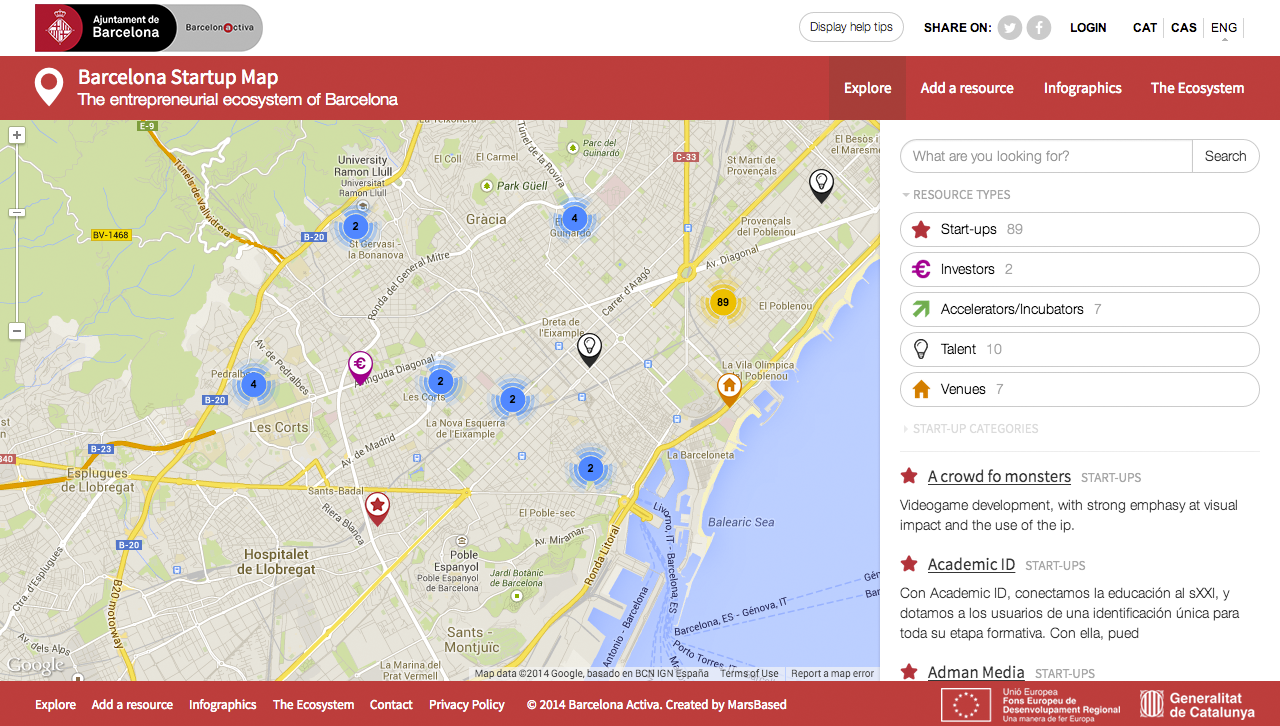This screenshot has width=1280, height=726.
Task: Open the Privacy Policy from the footer
Action: 466,704
